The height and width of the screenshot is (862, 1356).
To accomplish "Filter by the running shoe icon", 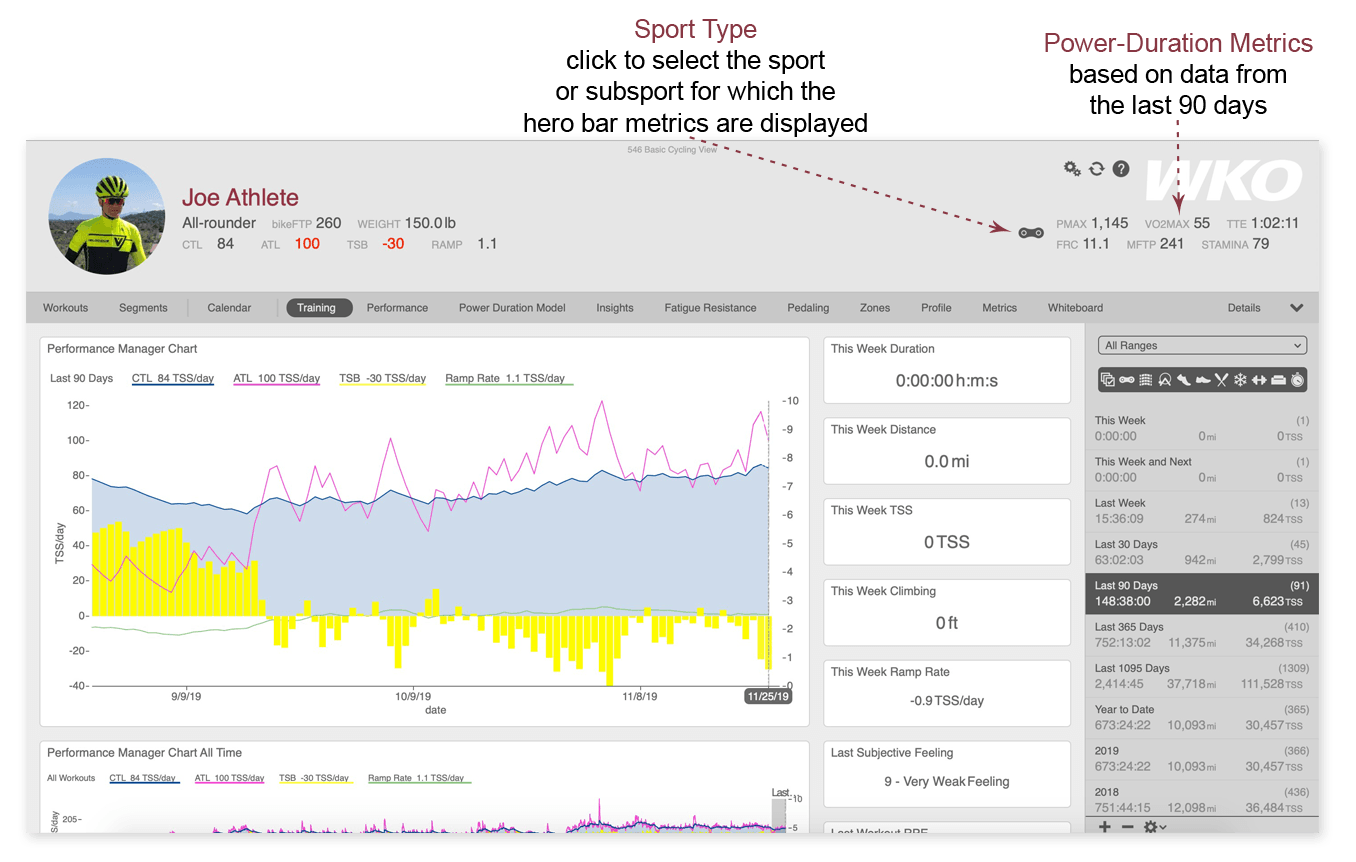I will pos(1183,380).
